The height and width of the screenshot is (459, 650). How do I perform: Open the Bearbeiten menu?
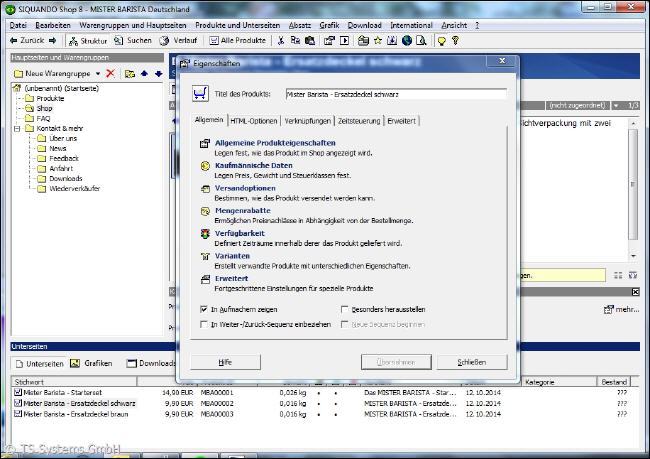point(53,25)
